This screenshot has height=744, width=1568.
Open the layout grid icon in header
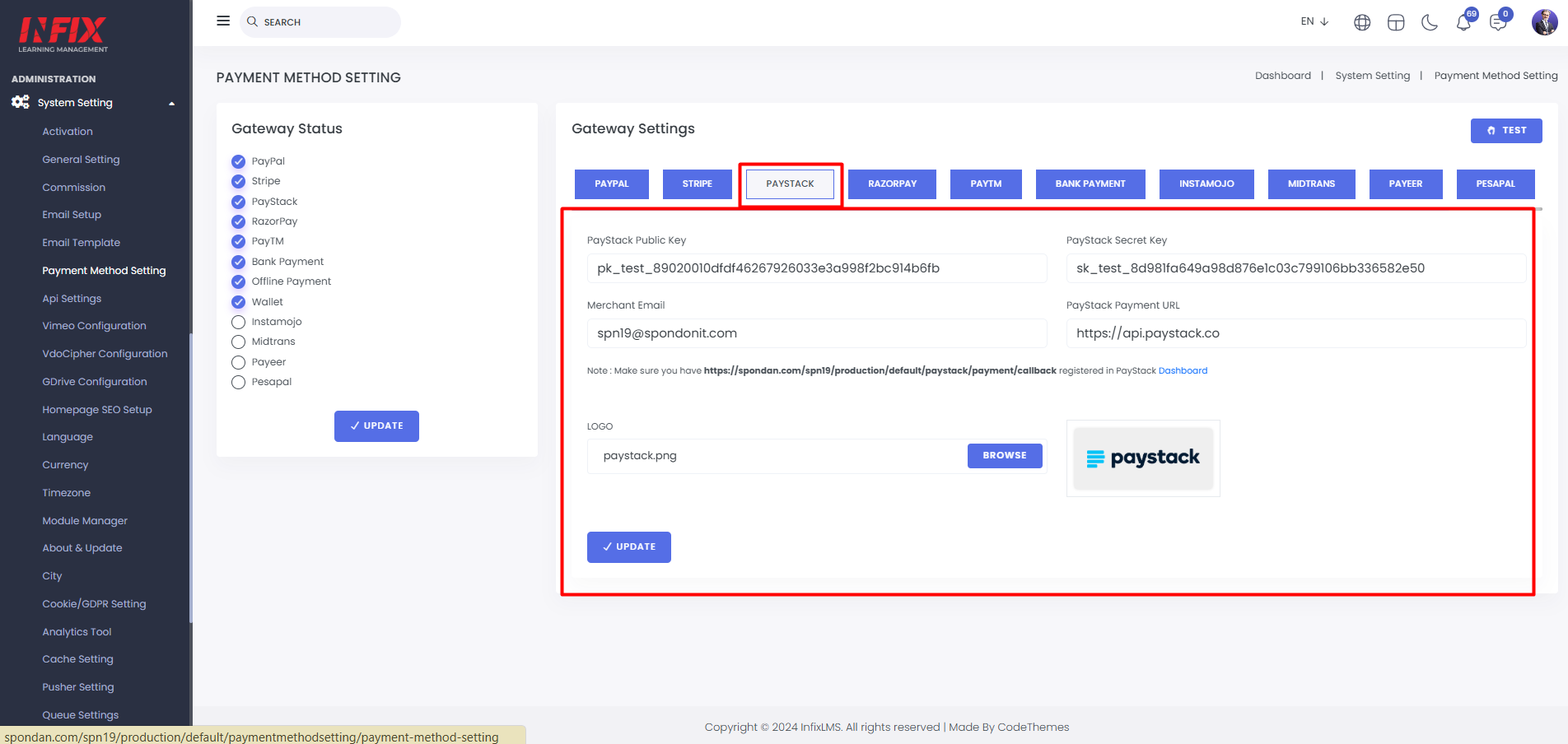(1396, 22)
